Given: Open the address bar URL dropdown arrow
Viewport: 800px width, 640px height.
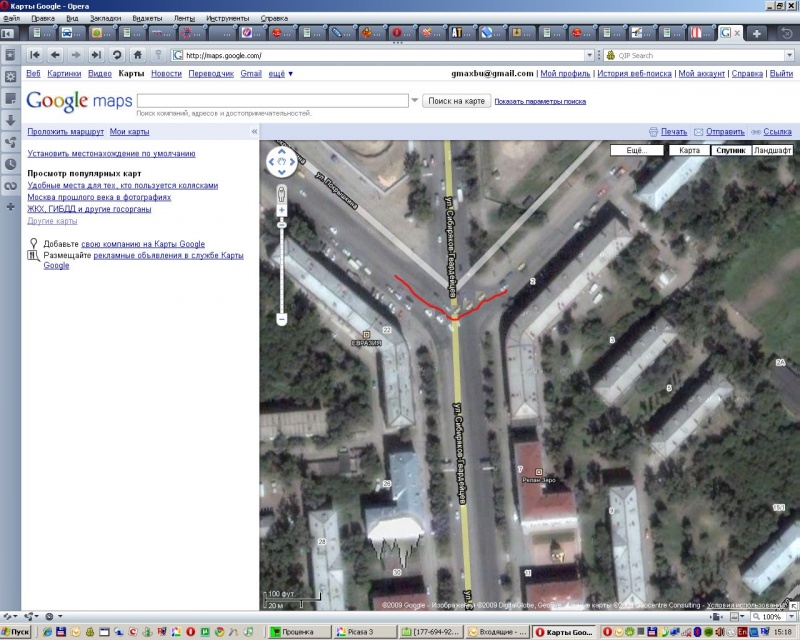Looking at the screenshot, I should pos(589,55).
